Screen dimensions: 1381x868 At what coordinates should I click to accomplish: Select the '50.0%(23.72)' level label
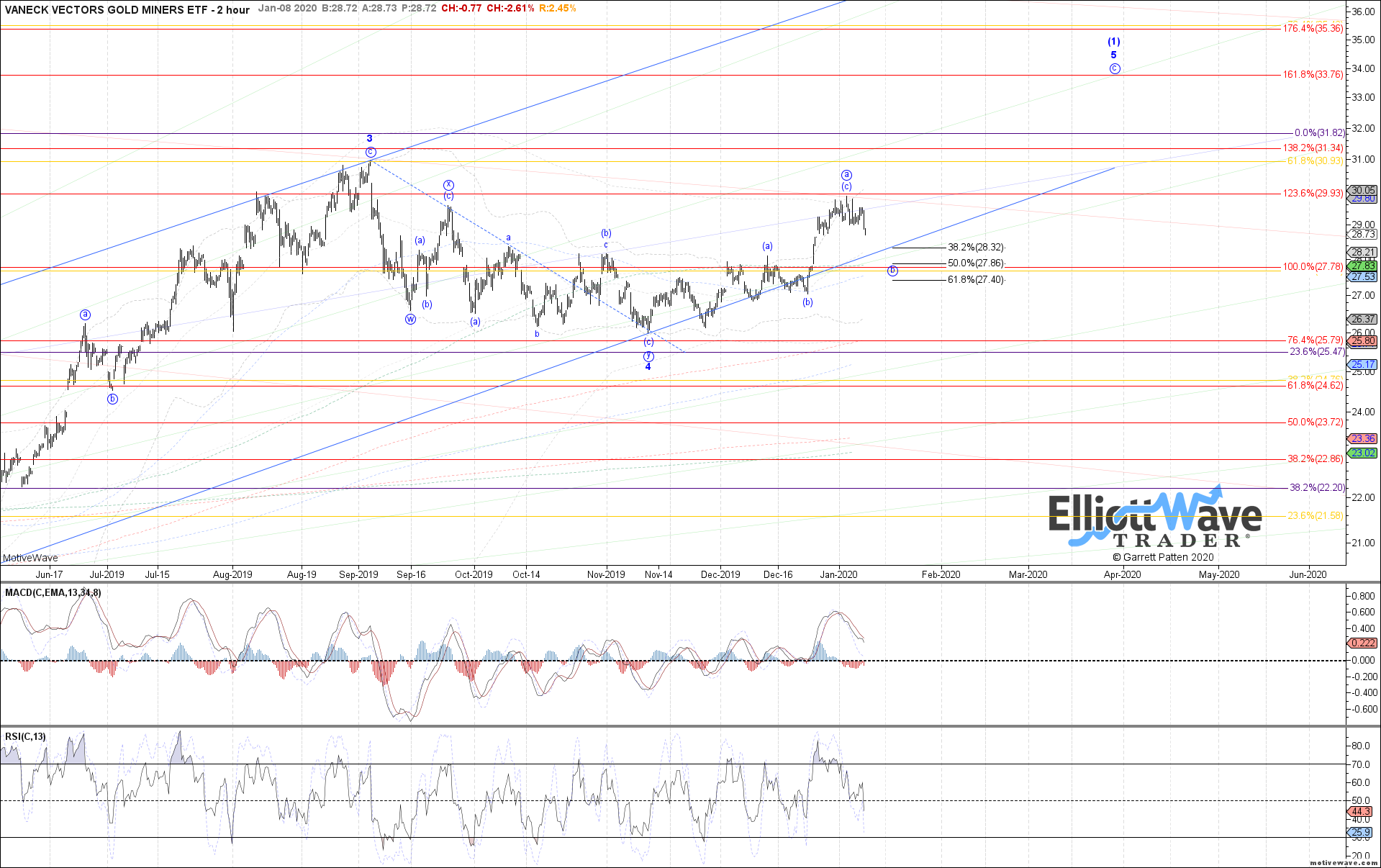1315,422
